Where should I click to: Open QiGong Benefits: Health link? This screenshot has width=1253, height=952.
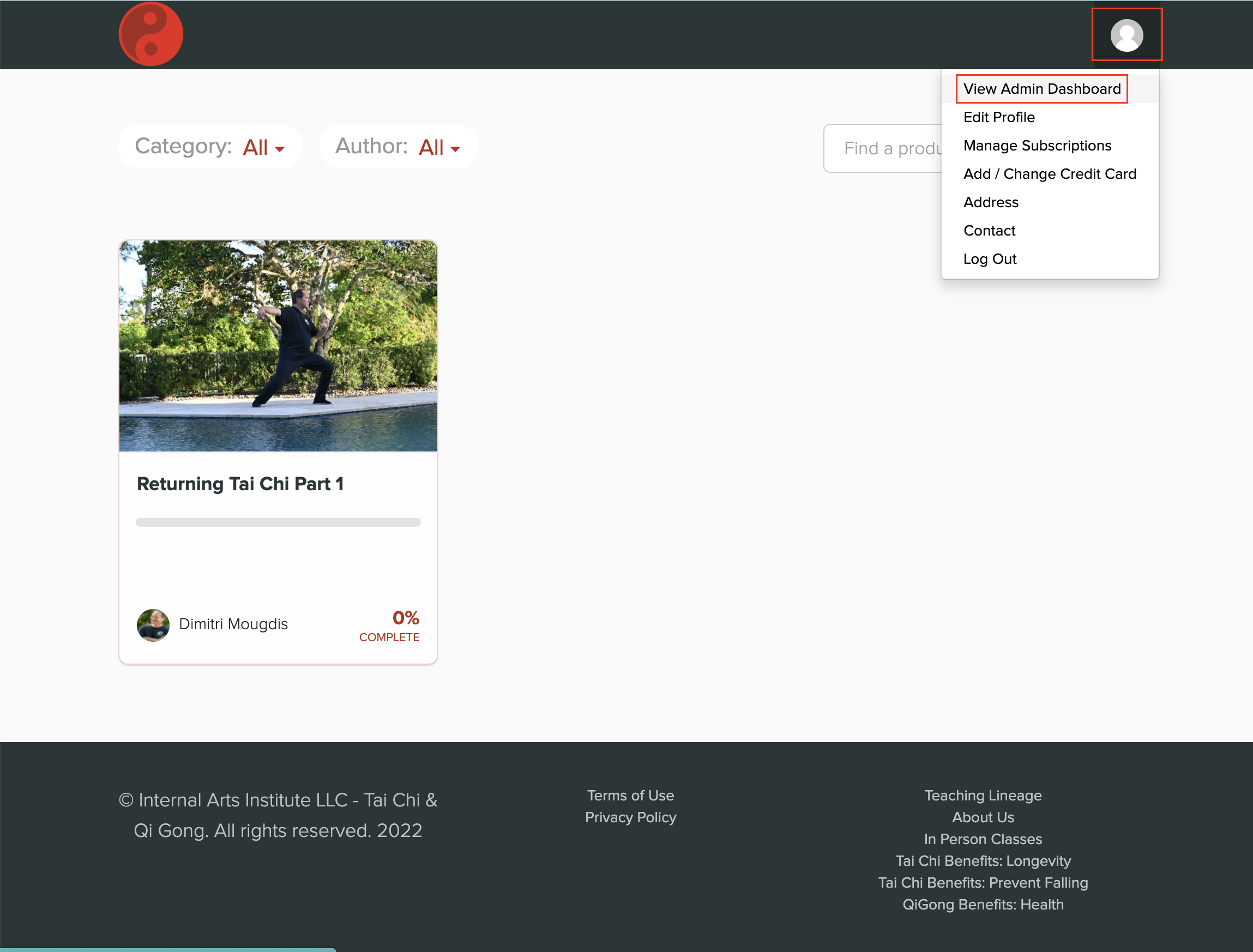click(983, 905)
